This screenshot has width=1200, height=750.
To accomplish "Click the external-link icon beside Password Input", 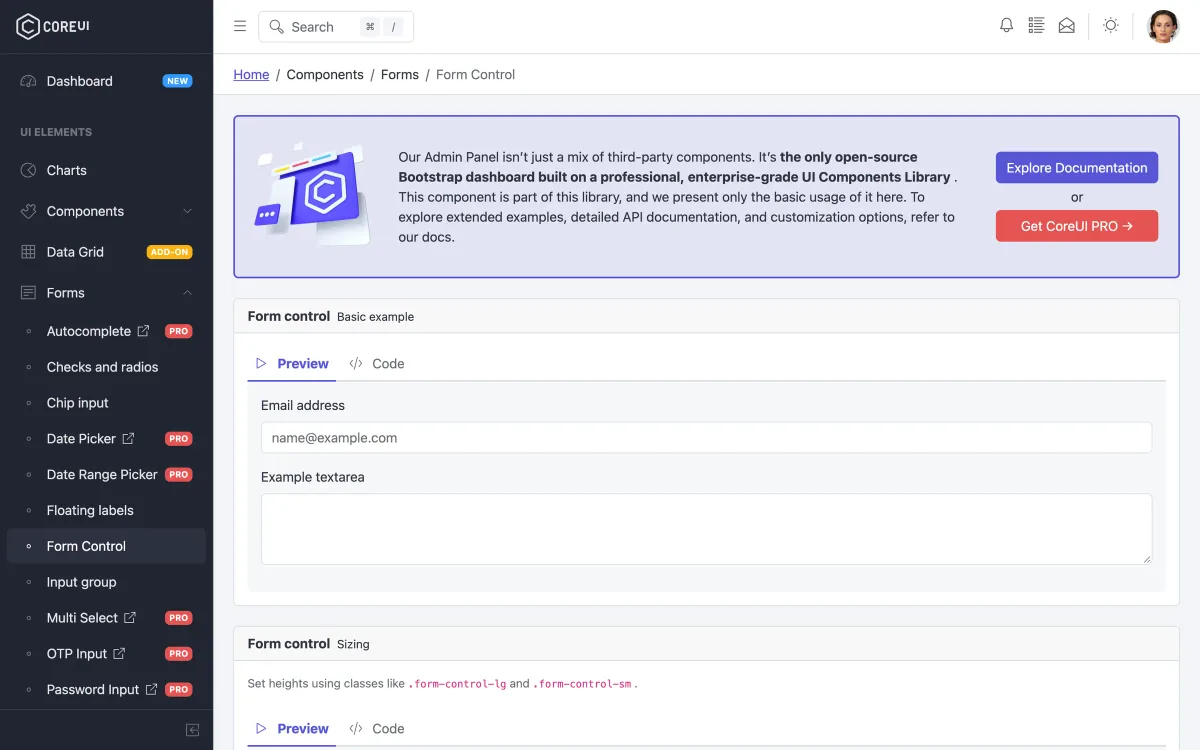I will (151, 690).
